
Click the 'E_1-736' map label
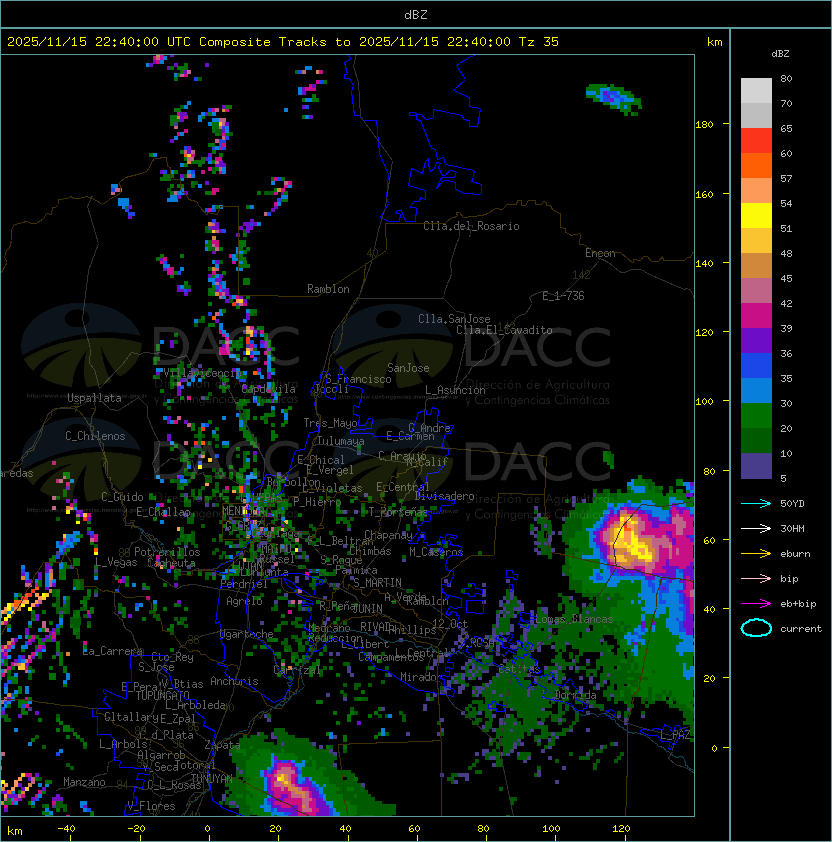[x=563, y=296]
